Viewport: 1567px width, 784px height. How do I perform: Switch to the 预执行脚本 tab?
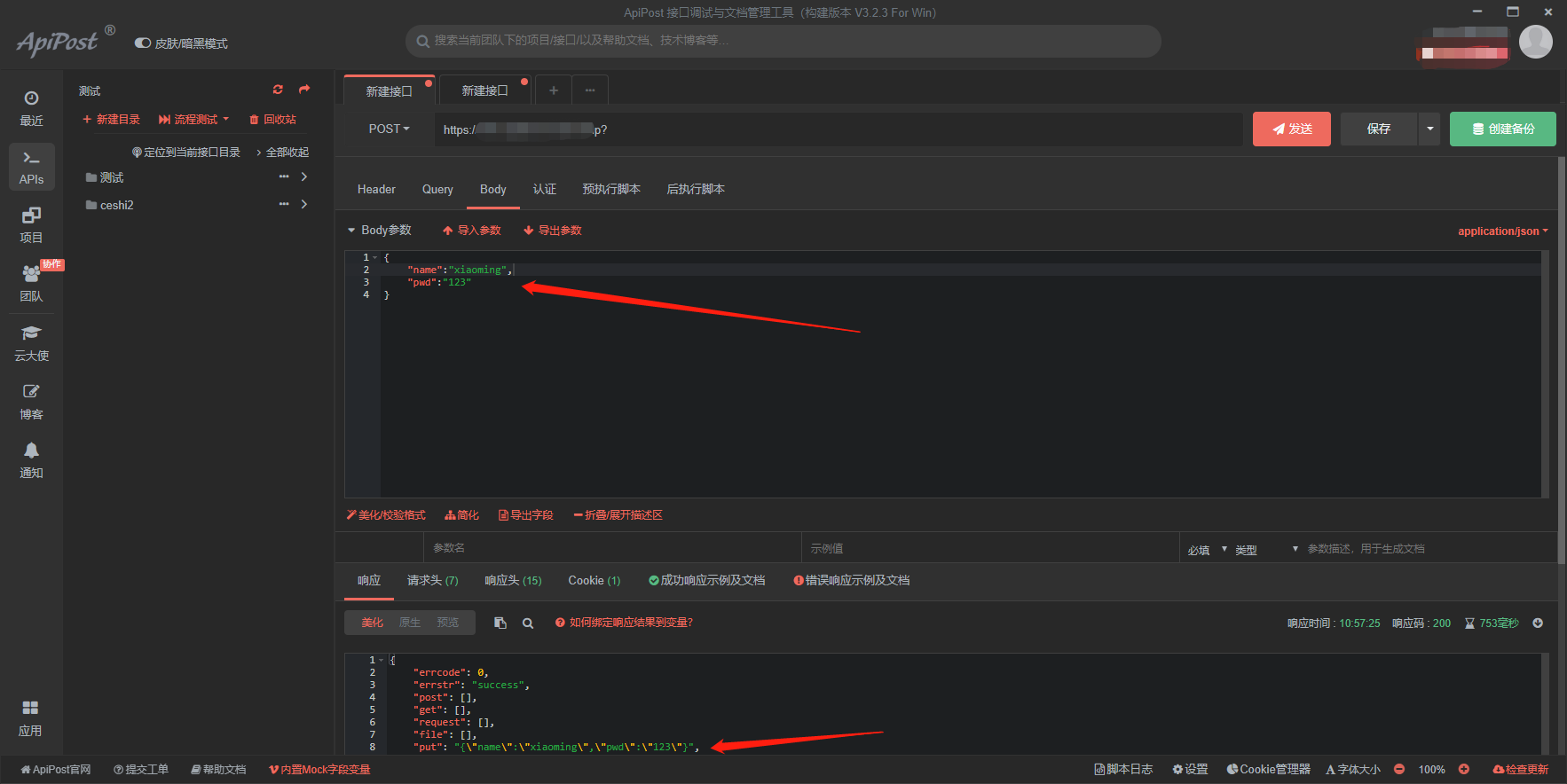[x=611, y=189]
